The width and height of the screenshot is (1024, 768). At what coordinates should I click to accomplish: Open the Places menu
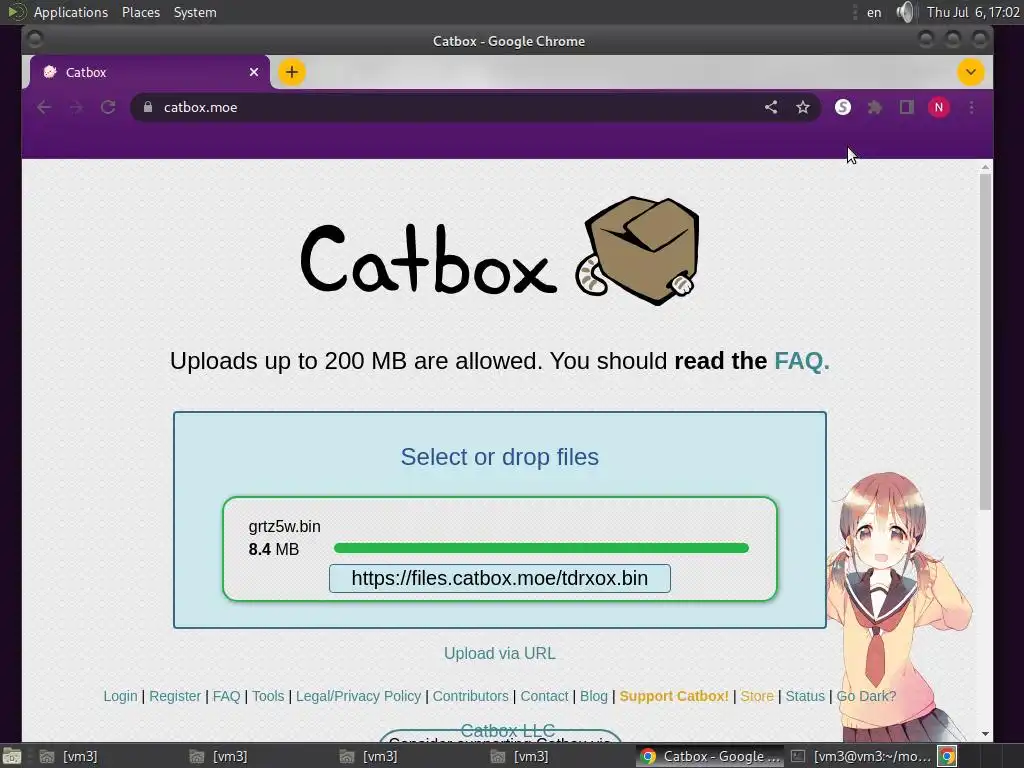pos(141,12)
